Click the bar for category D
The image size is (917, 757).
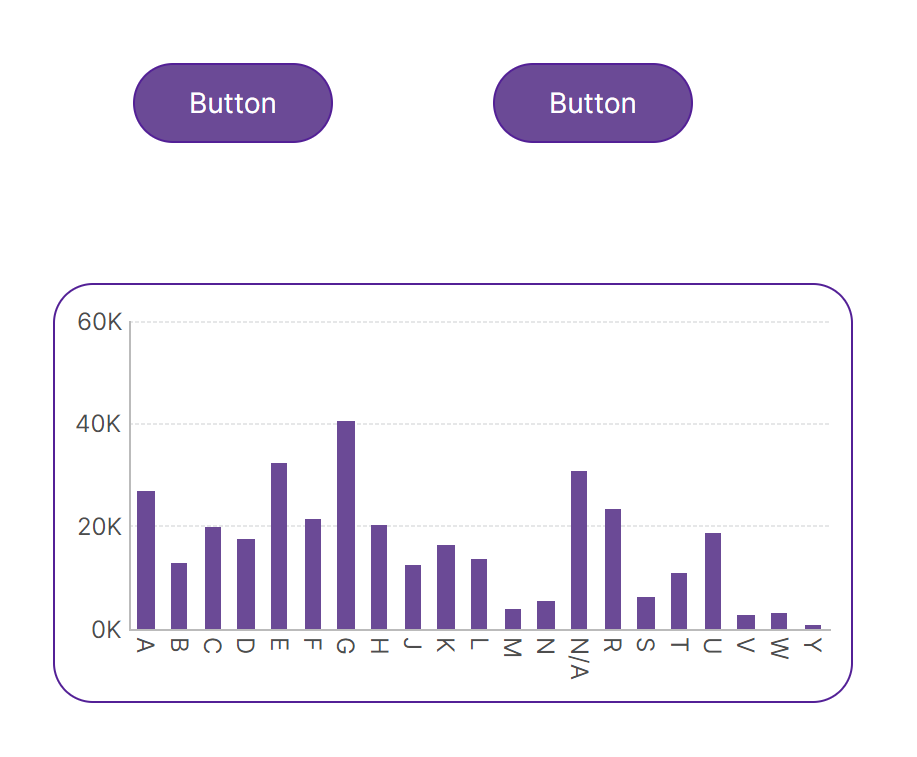(x=246, y=584)
